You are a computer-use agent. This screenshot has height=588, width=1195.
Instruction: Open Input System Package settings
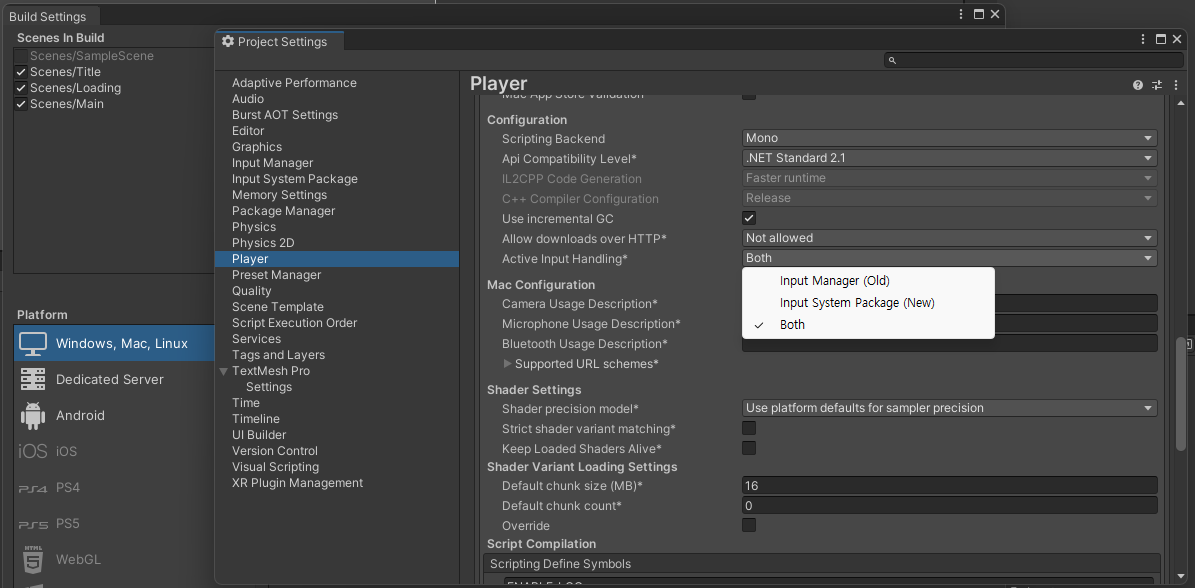[x=294, y=178]
